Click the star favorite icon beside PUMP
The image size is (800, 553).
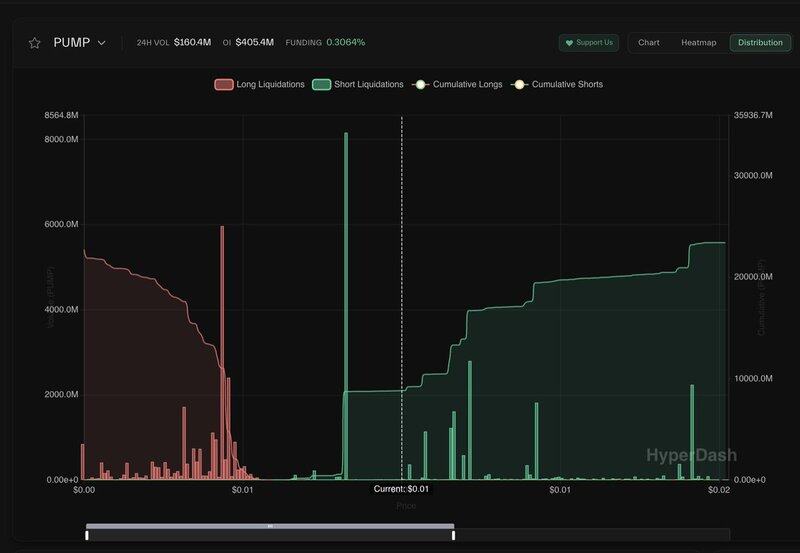pyautogui.click(x=35, y=43)
